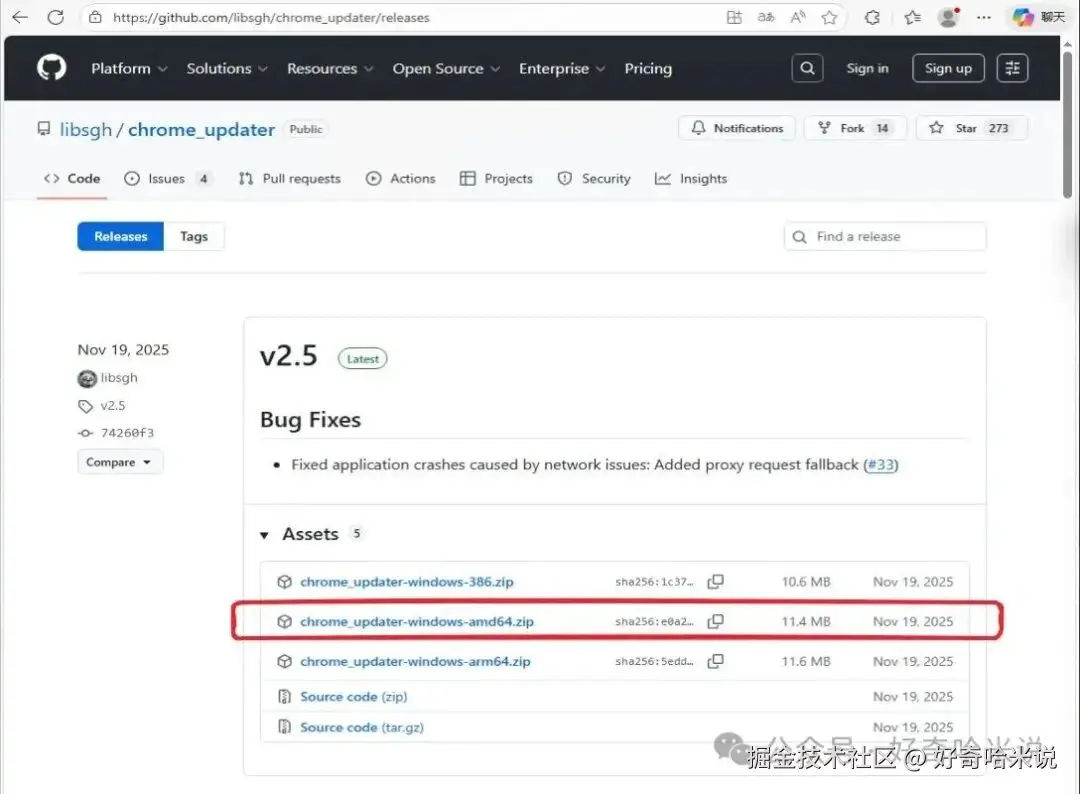Image resolution: width=1080 pixels, height=794 pixels.
Task: Open the chrome_updater repository link
Action: pyautogui.click(x=201, y=129)
